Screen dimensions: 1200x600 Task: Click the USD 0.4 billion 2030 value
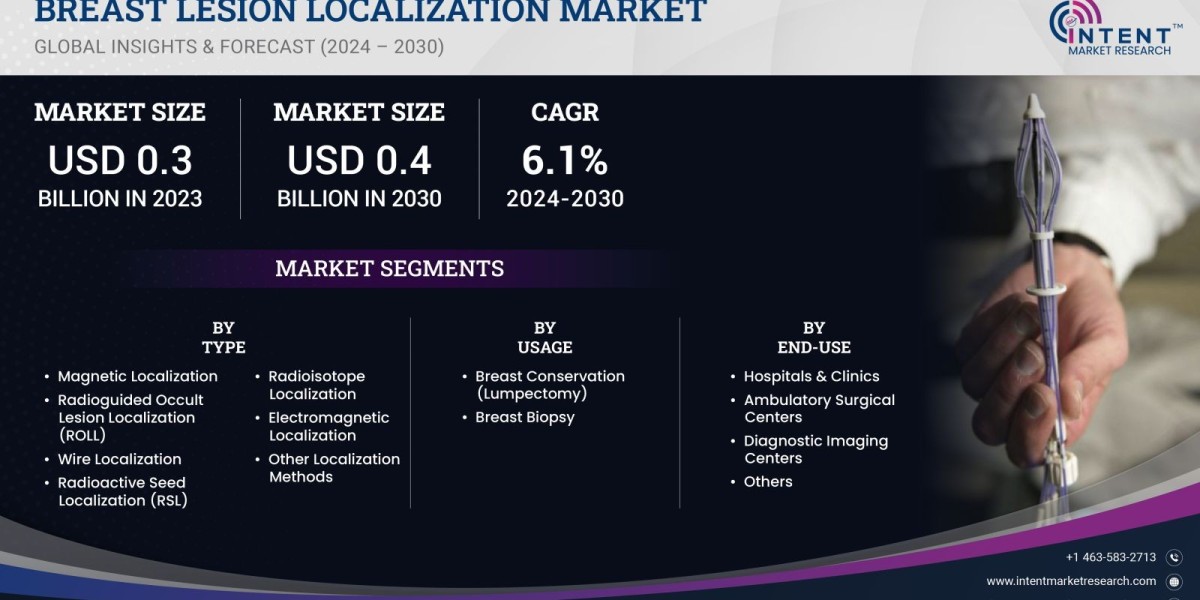[x=359, y=160]
